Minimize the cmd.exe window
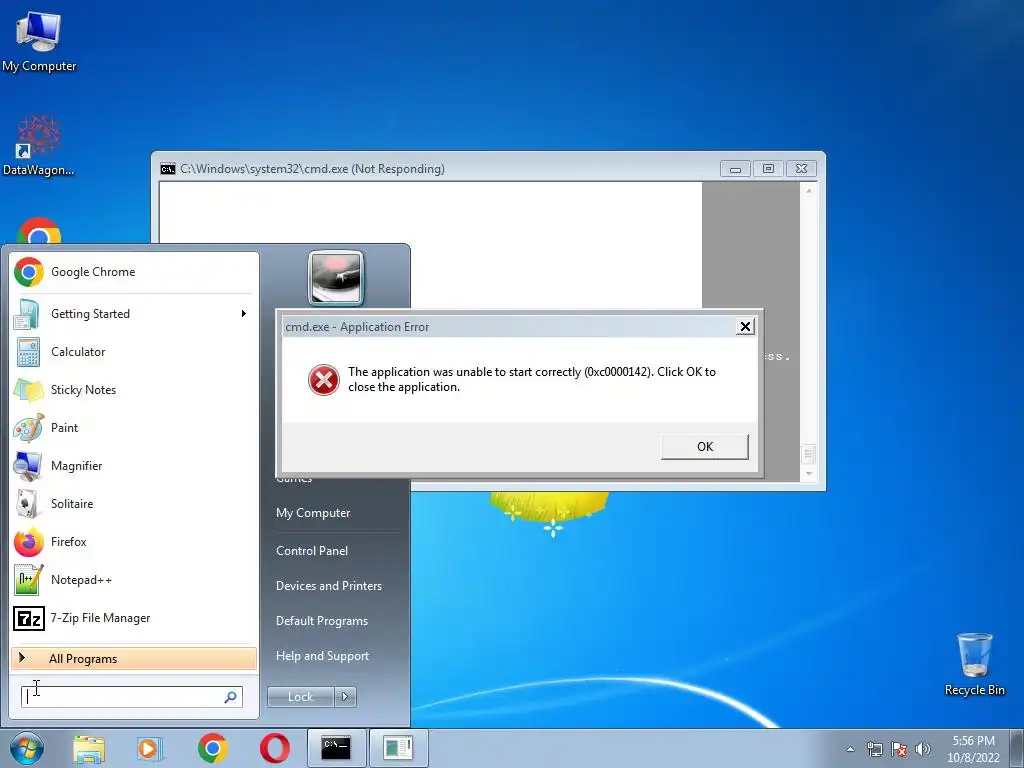1024x768 pixels. [x=735, y=169]
